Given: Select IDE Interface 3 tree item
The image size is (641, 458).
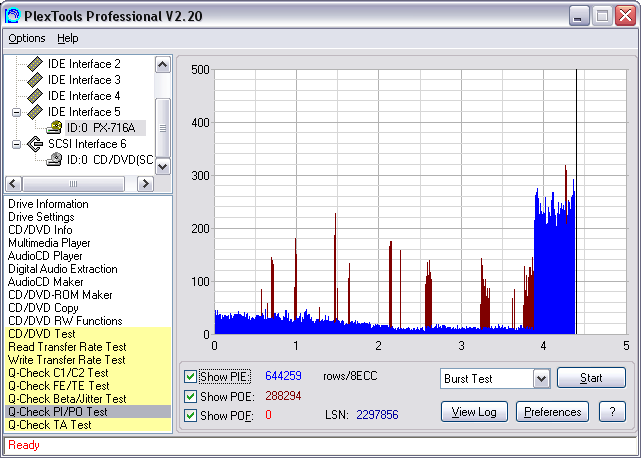Looking at the screenshot, I should point(84,80).
